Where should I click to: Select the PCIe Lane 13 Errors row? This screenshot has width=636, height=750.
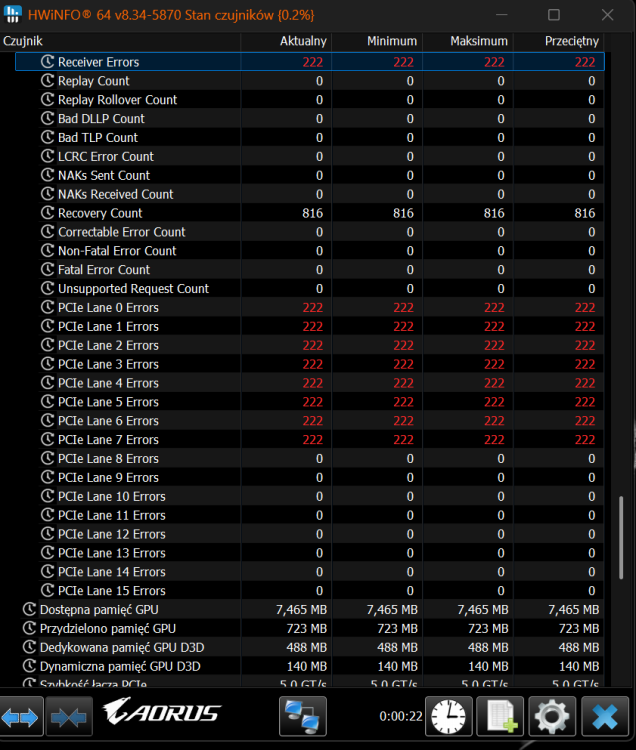coord(310,553)
